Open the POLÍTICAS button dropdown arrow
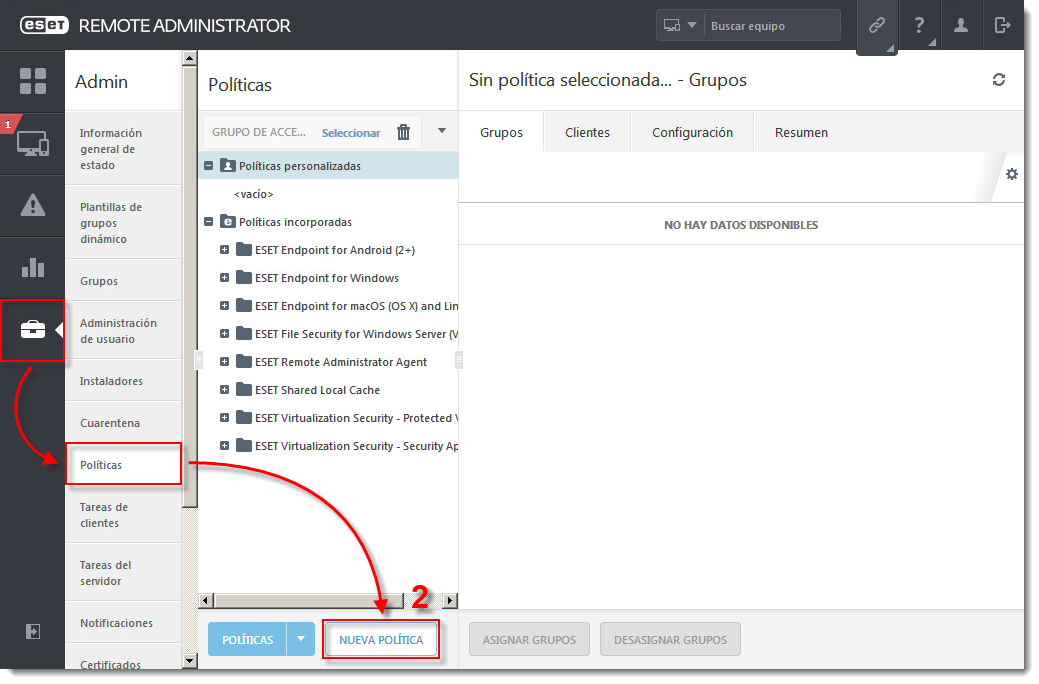The width and height of the screenshot is (1039, 684). click(x=299, y=639)
